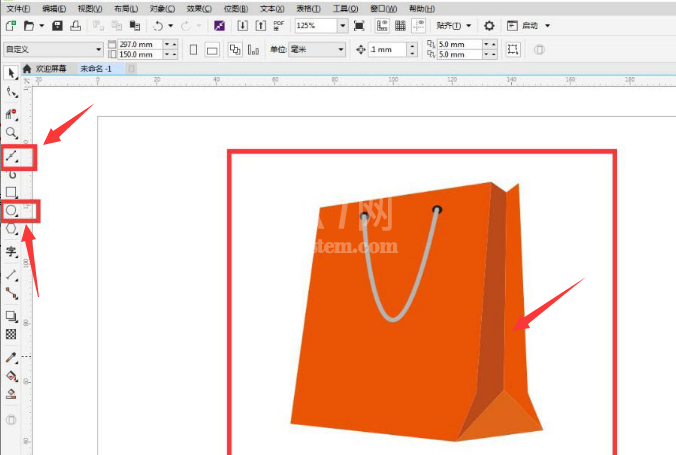
Task: Click the 启动 launch button
Action: [528, 26]
